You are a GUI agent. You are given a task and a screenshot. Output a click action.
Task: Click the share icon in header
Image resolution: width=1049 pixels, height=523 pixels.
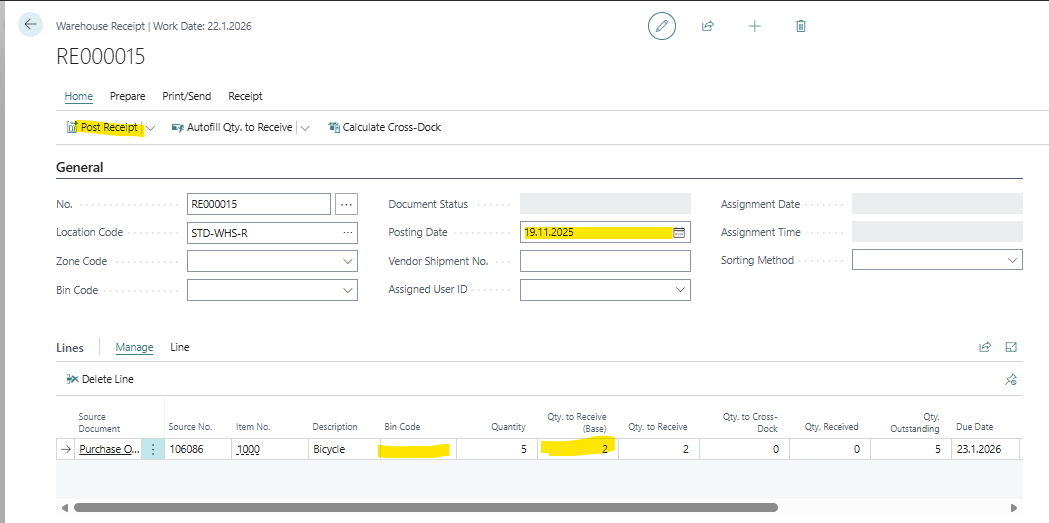coord(708,26)
